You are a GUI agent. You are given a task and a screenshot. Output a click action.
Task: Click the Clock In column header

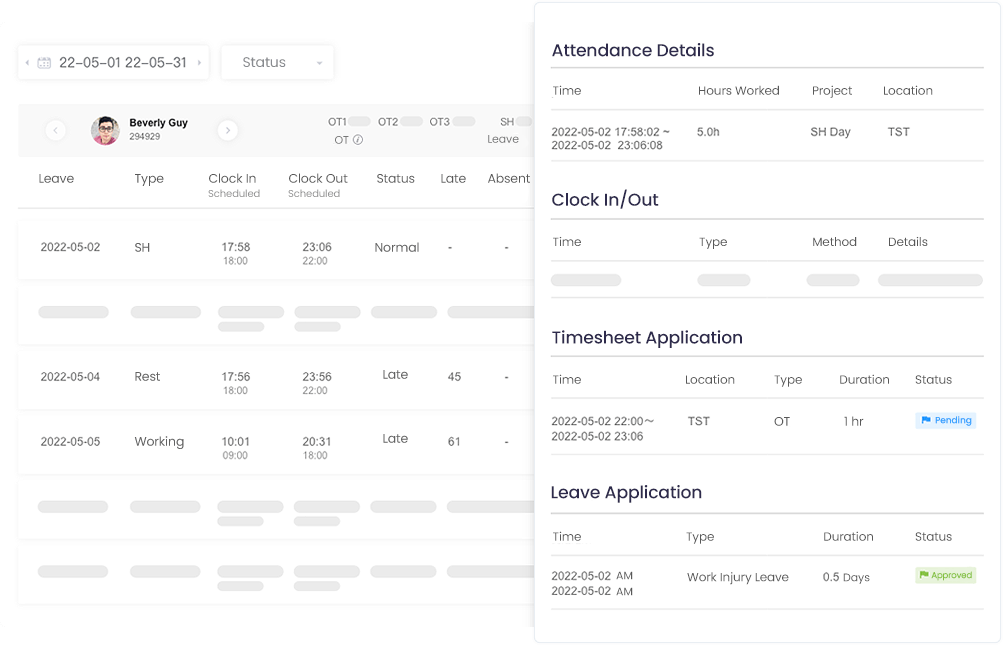click(232, 179)
